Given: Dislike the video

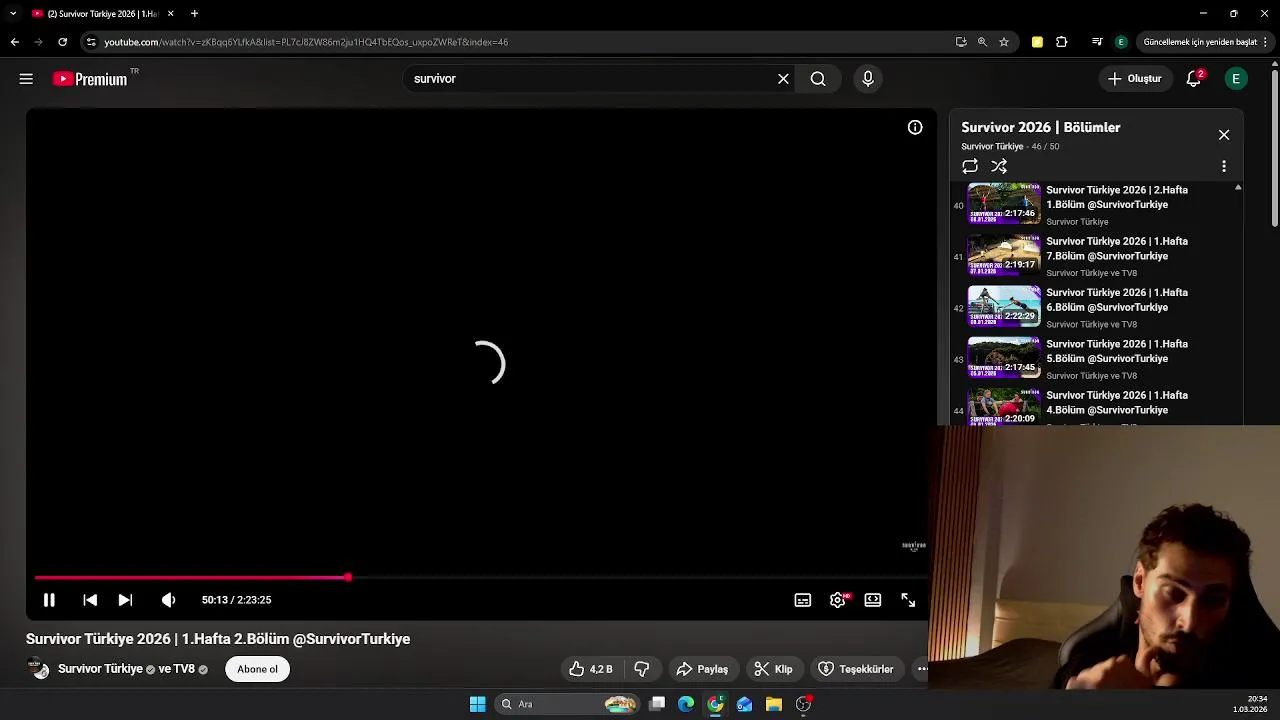Looking at the screenshot, I should click(x=642, y=669).
